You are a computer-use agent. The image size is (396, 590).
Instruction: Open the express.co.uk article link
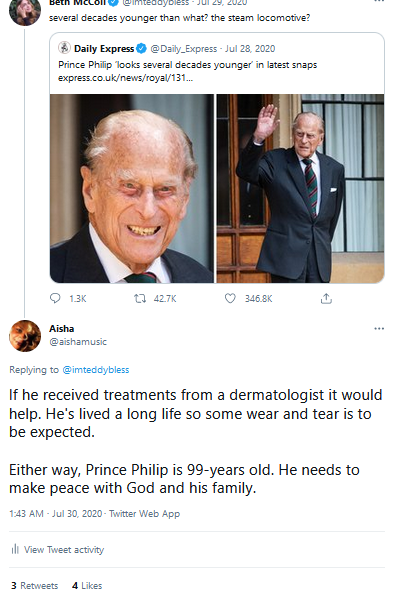pos(125,78)
